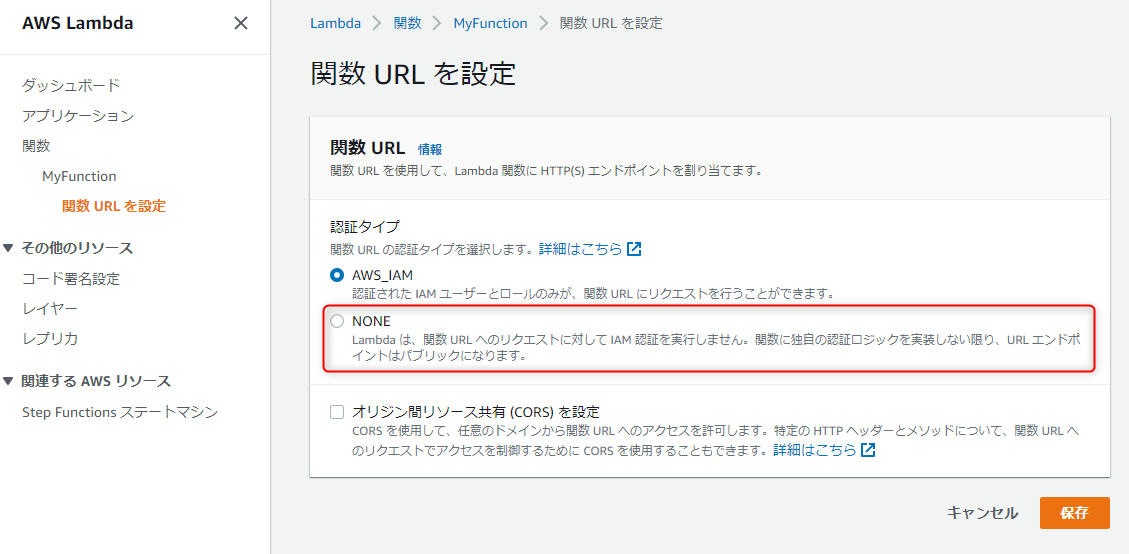Click the オリジン間リソース共有 (CORS) を設定 label

(x=476, y=412)
